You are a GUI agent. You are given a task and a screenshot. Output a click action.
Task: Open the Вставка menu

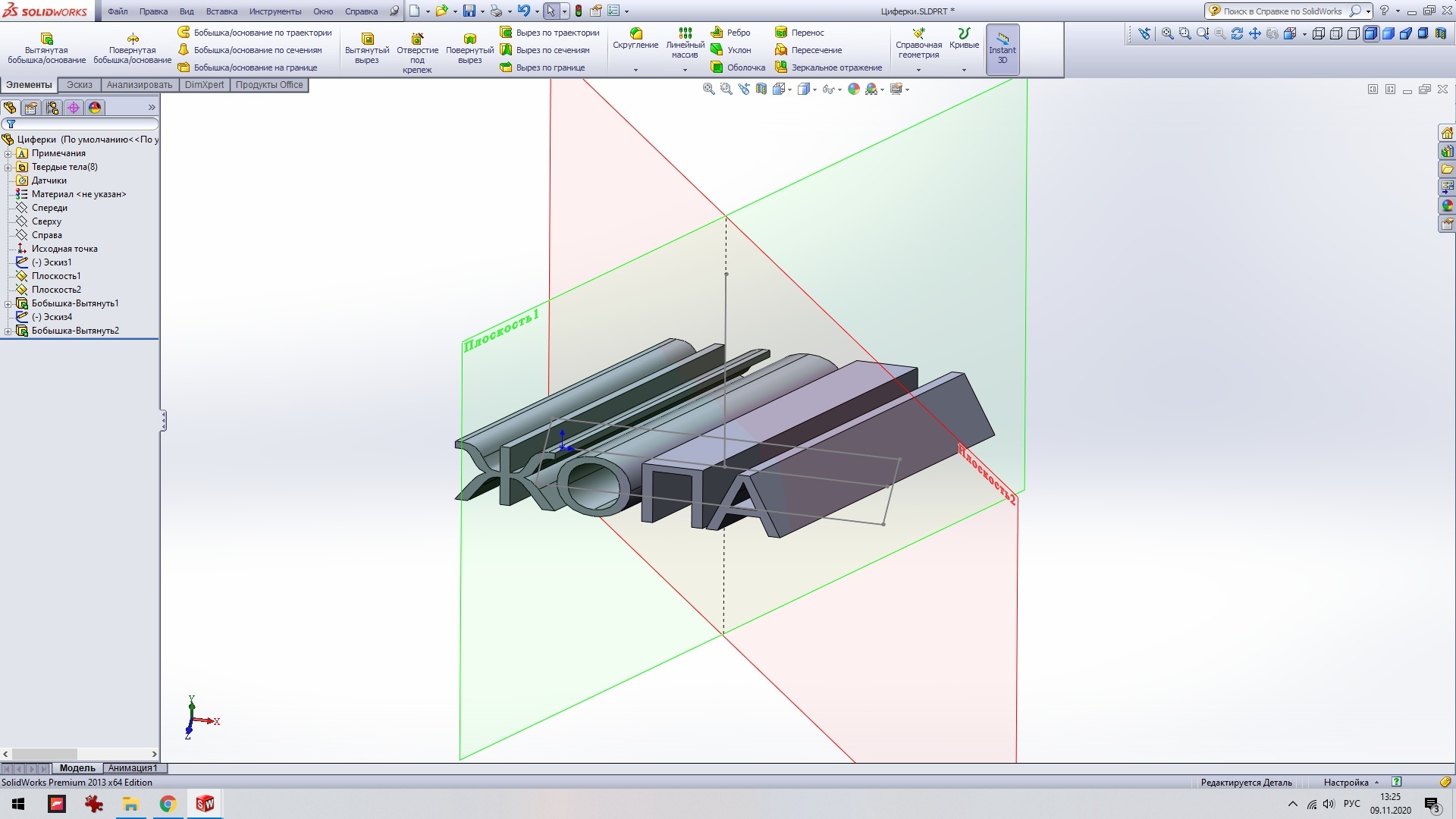point(221,11)
